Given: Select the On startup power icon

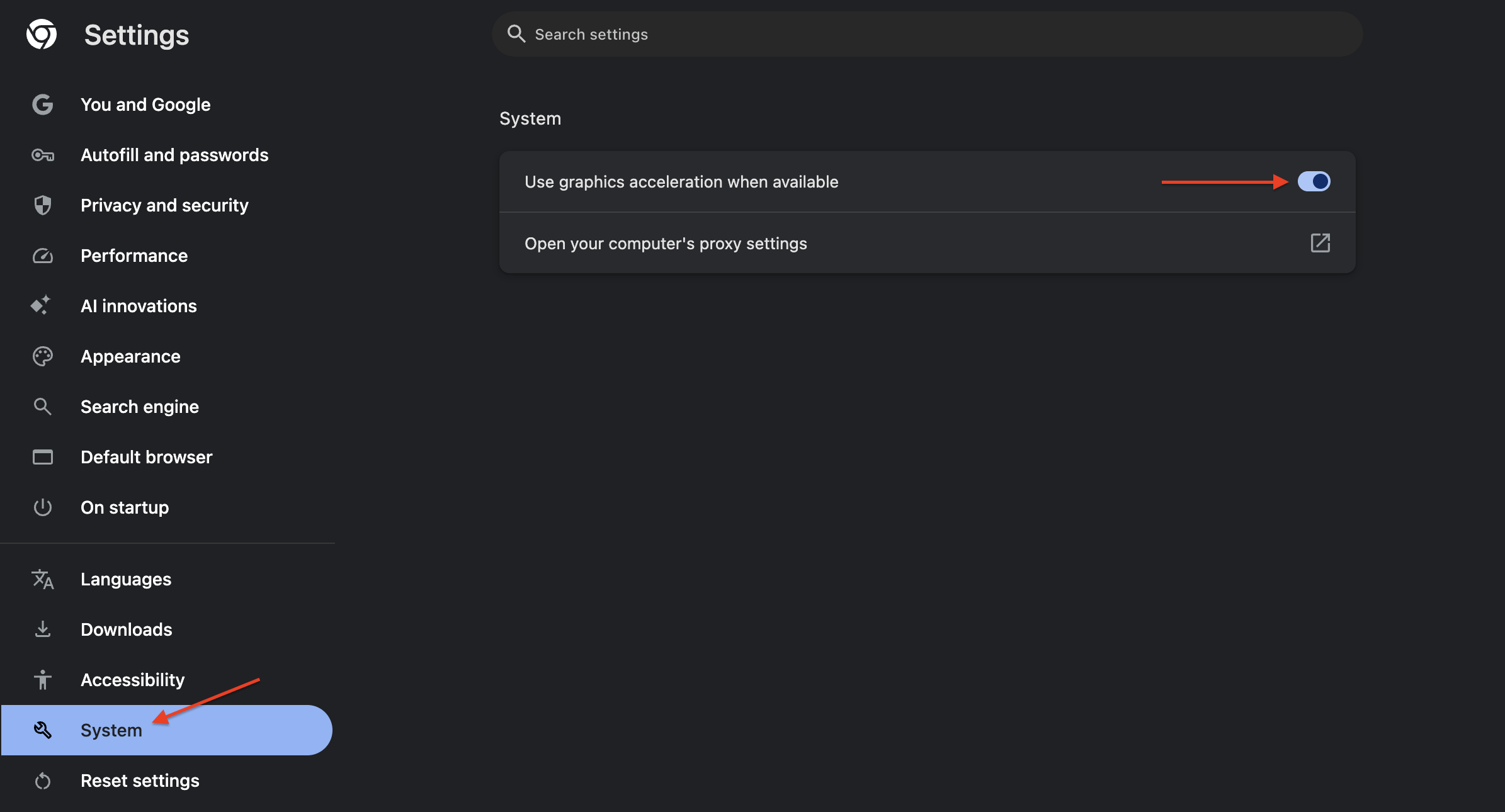Looking at the screenshot, I should click(x=42, y=507).
